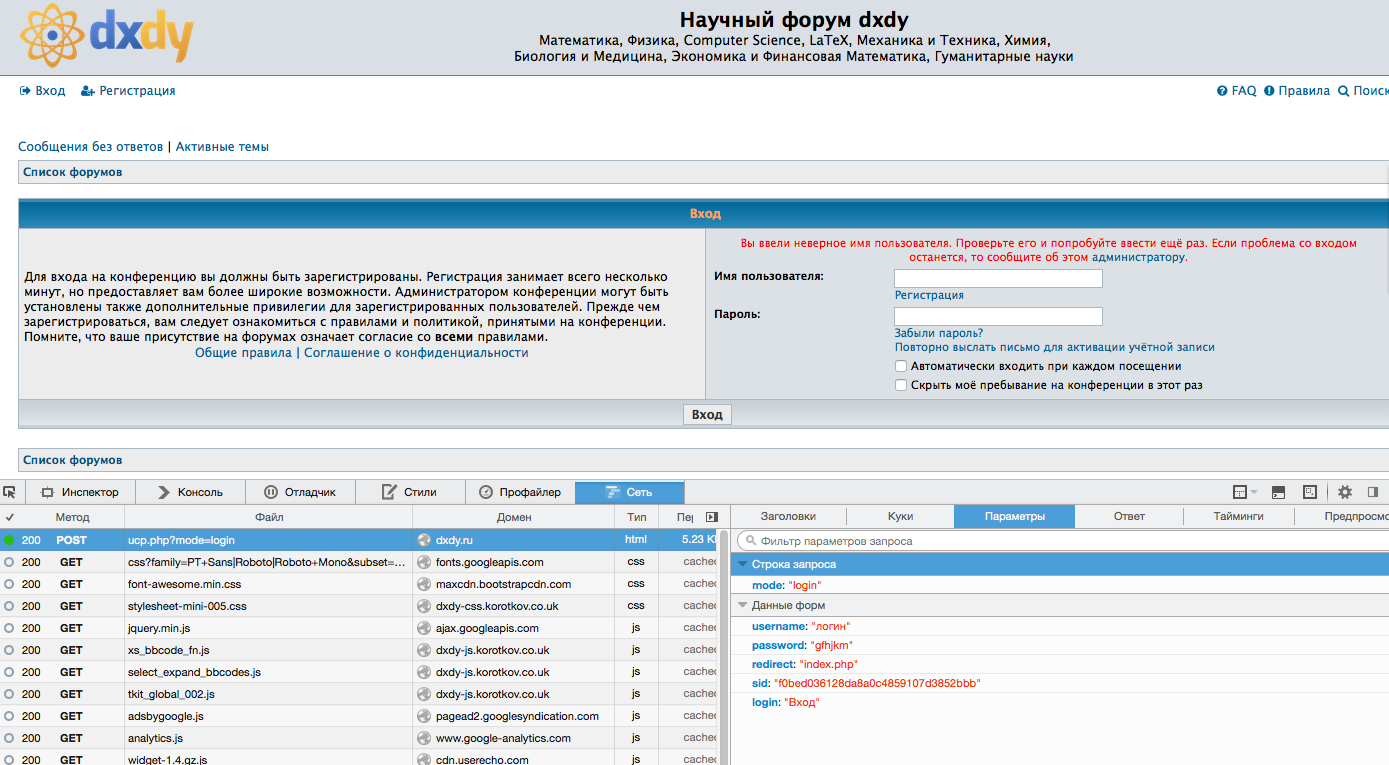Click the green status dot of POST request
The image size is (1389, 765).
pos(10,540)
